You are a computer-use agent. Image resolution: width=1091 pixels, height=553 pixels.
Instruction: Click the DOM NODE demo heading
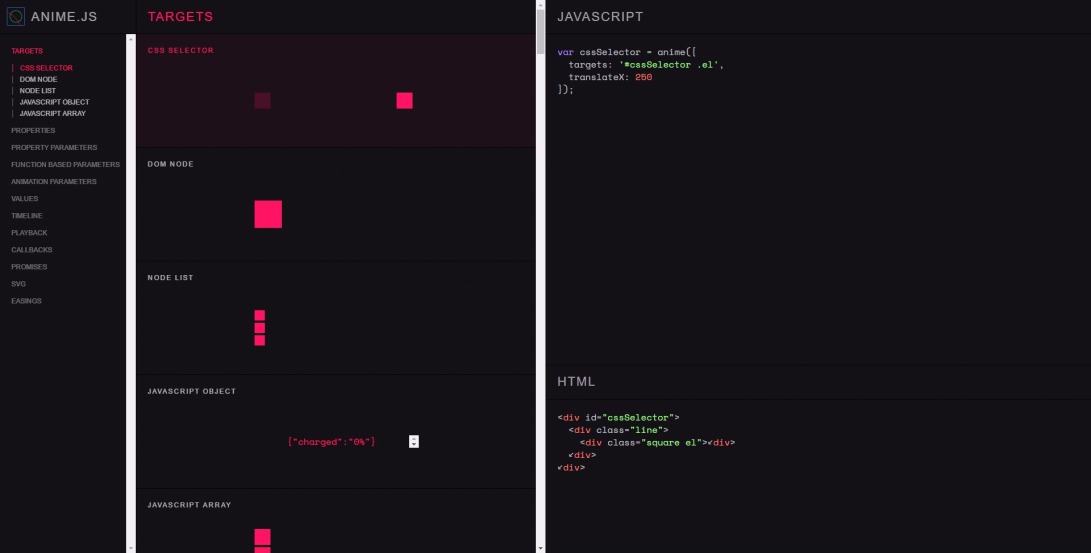[x=170, y=164]
